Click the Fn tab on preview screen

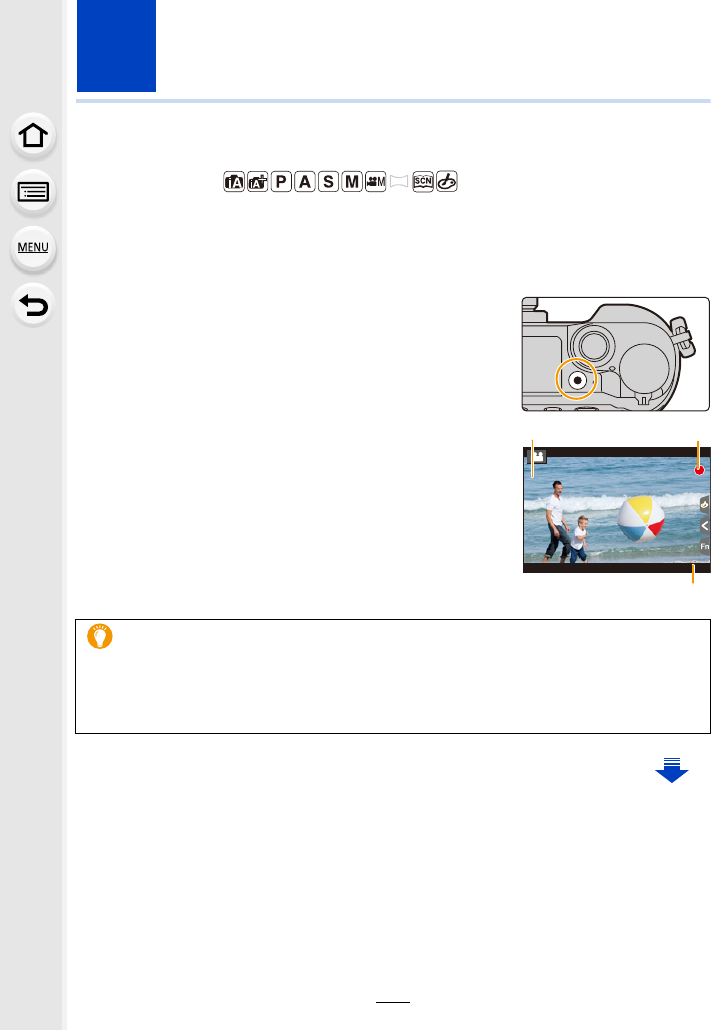pyautogui.click(x=704, y=547)
